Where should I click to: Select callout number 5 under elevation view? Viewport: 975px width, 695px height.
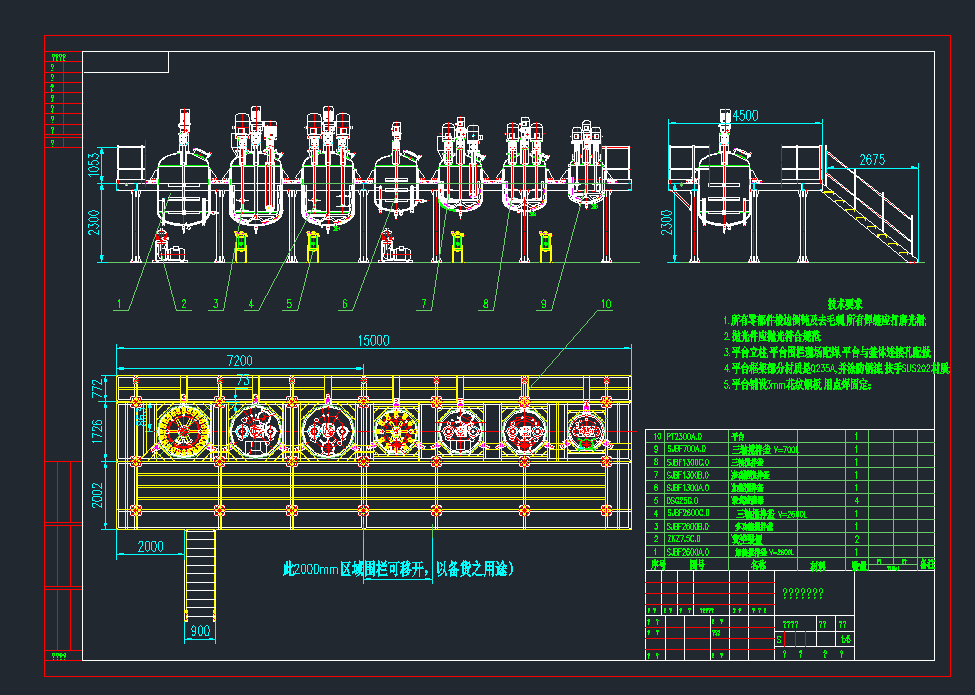[x=287, y=303]
